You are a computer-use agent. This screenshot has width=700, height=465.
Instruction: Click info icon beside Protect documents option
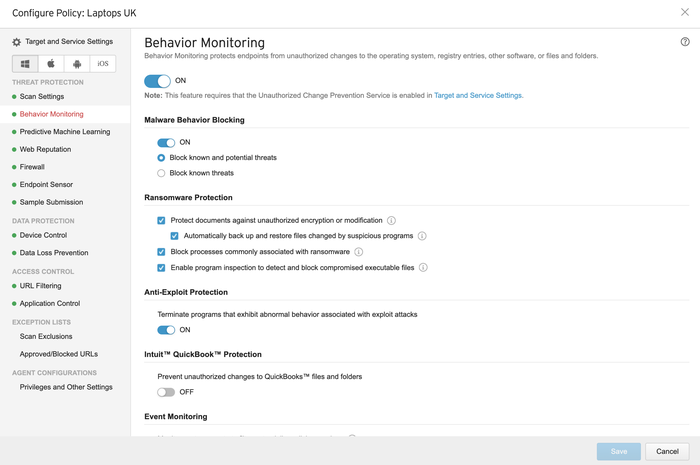tap(392, 220)
